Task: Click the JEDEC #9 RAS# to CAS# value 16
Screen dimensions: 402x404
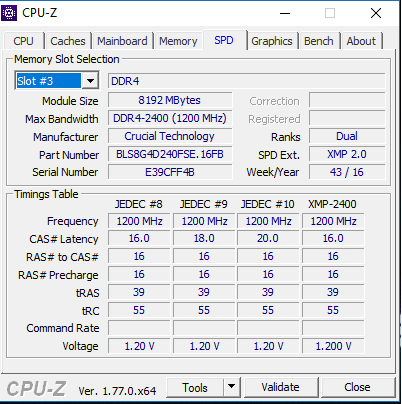Action: 204,256
